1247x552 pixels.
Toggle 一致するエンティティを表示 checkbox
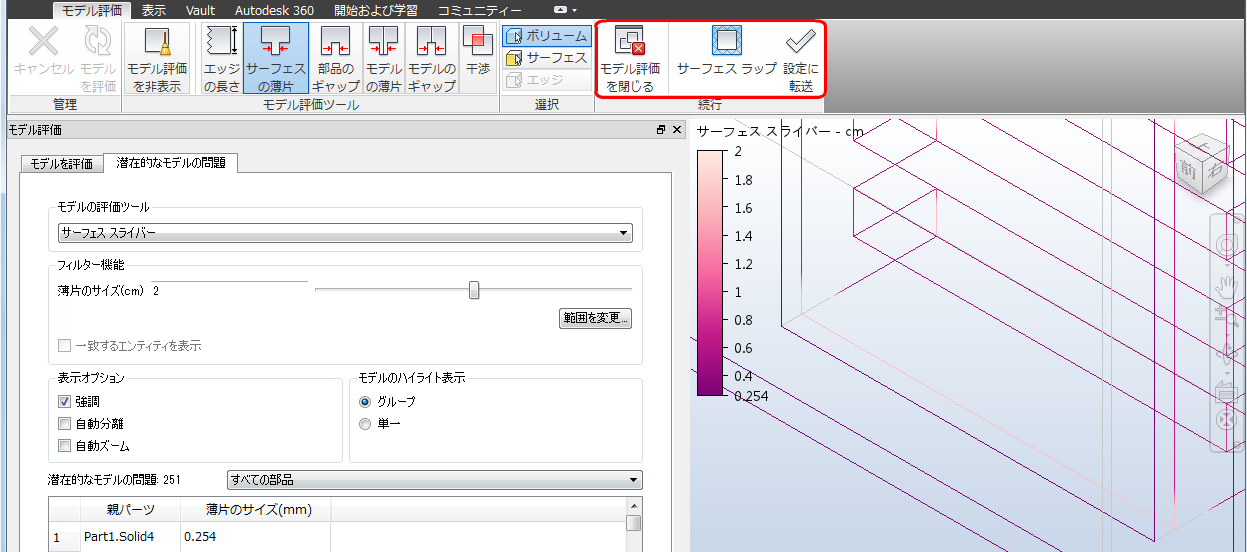click(x=65, y=345)
